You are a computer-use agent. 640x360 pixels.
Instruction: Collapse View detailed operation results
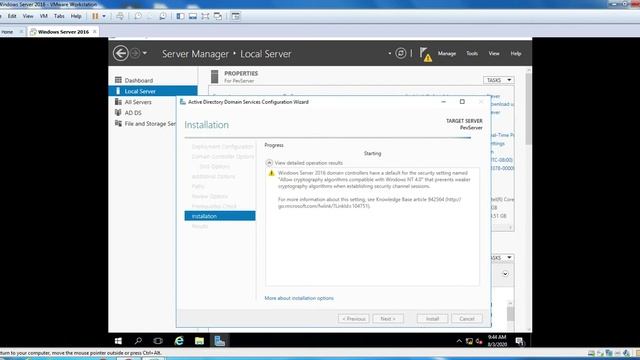[x=269, y=163]
